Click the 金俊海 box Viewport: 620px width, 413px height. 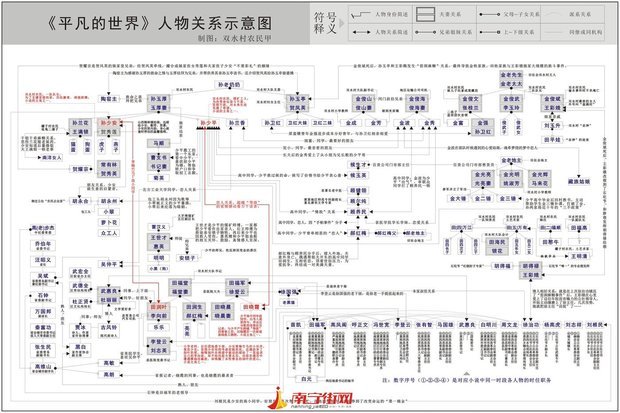(417, 99)
